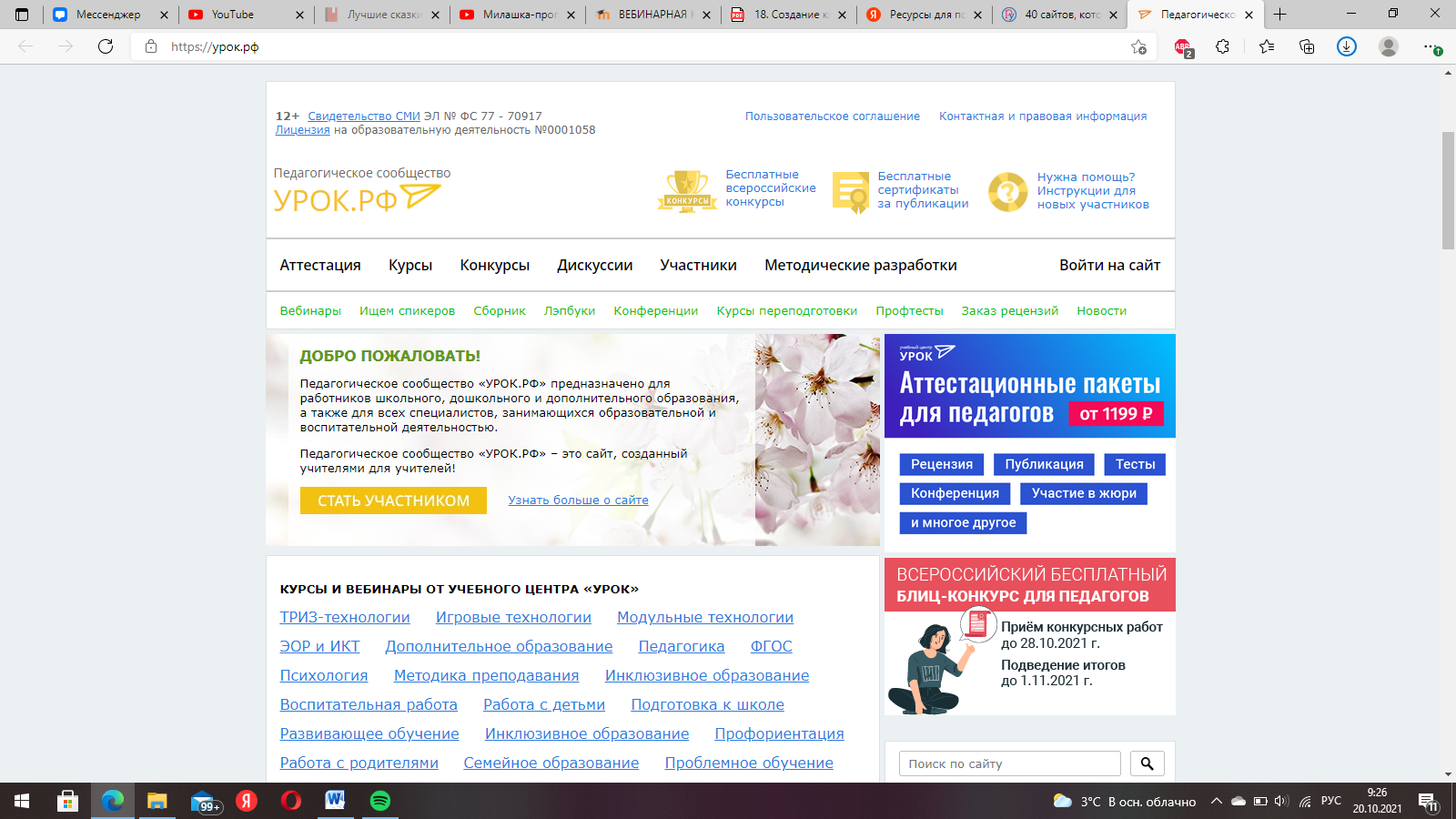Open the ТРИЗ-технологии course link

pyautogui.click(x=345, y=617)
